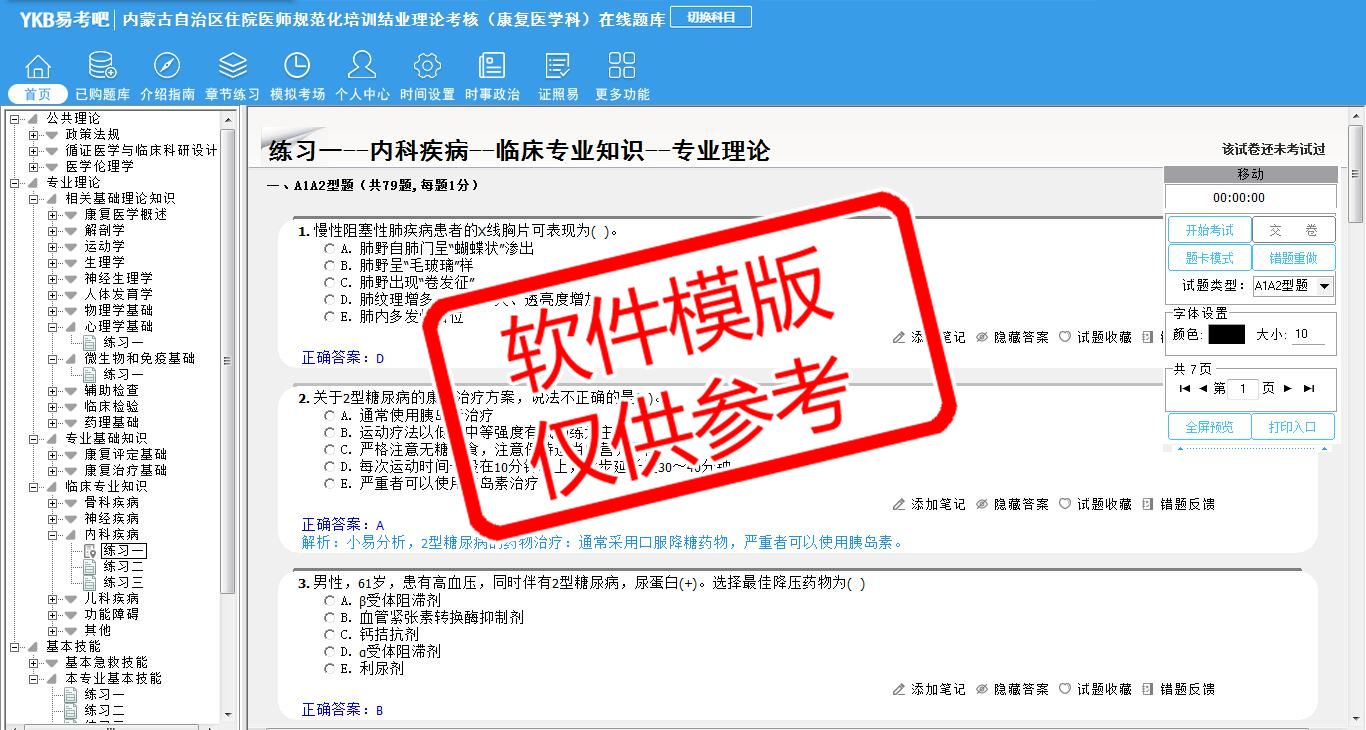Click the 介绍指南 compass icon
This screenshot has height=730, width=1366.
(x=167, y=67)
